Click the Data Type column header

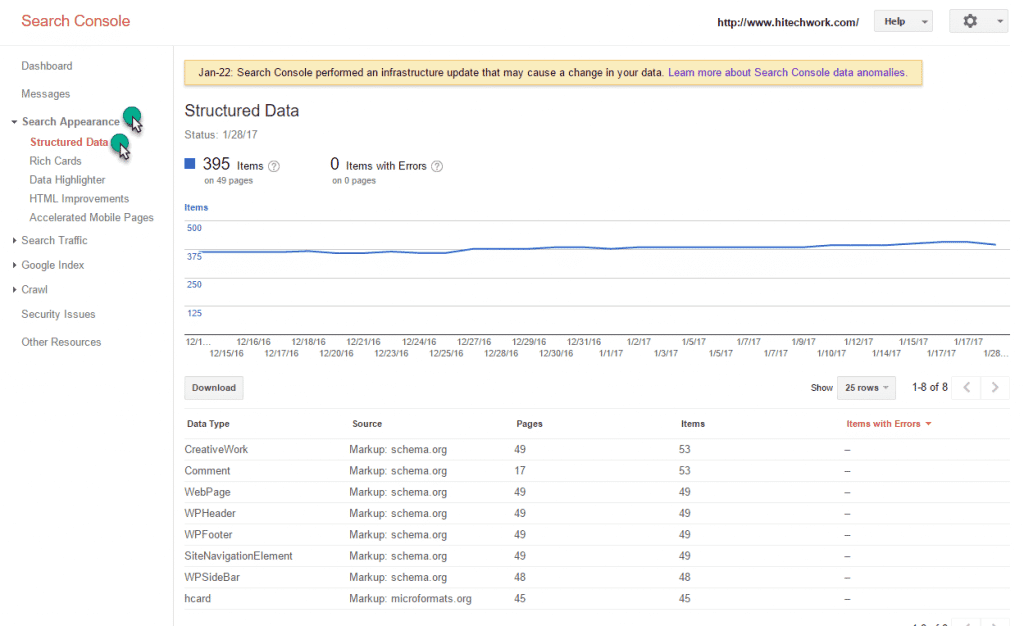(208, 424)
